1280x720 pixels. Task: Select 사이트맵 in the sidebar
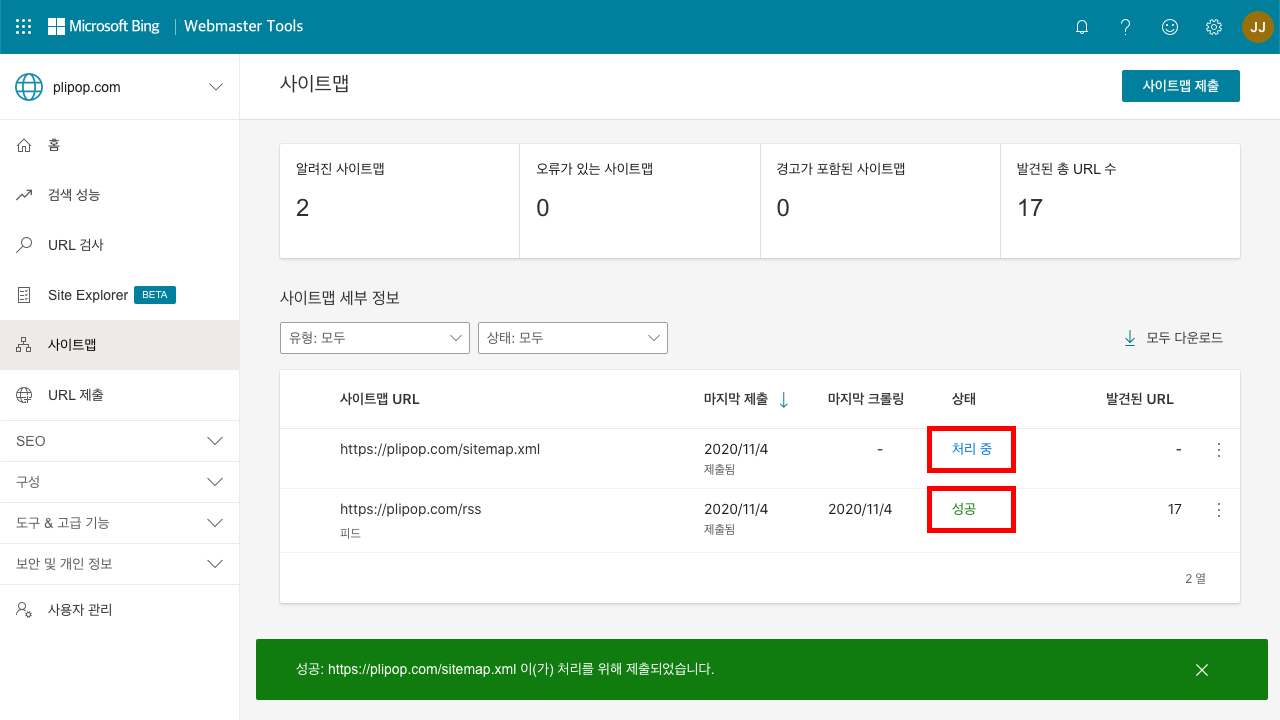coord(120,345)
